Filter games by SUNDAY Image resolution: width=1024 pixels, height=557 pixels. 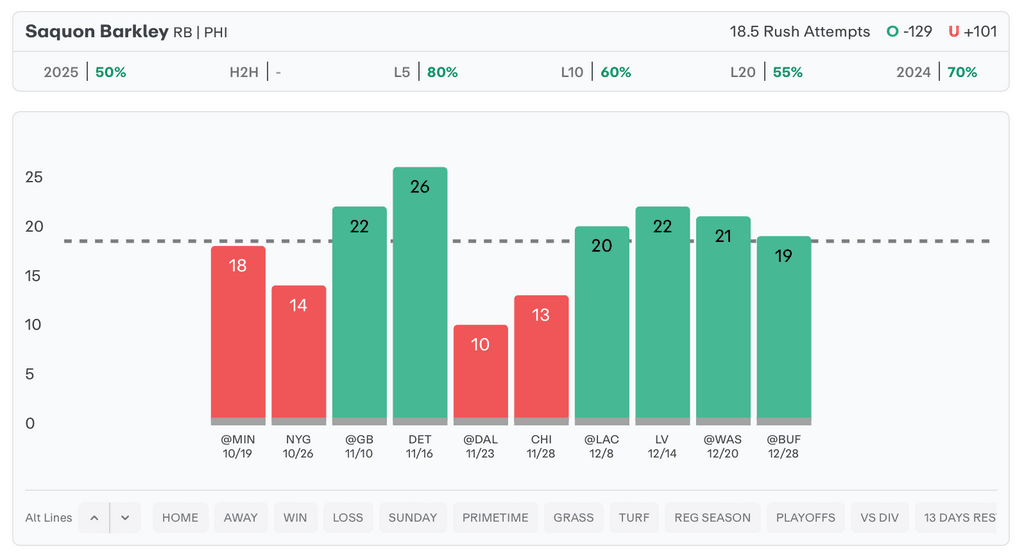[413, 518]
